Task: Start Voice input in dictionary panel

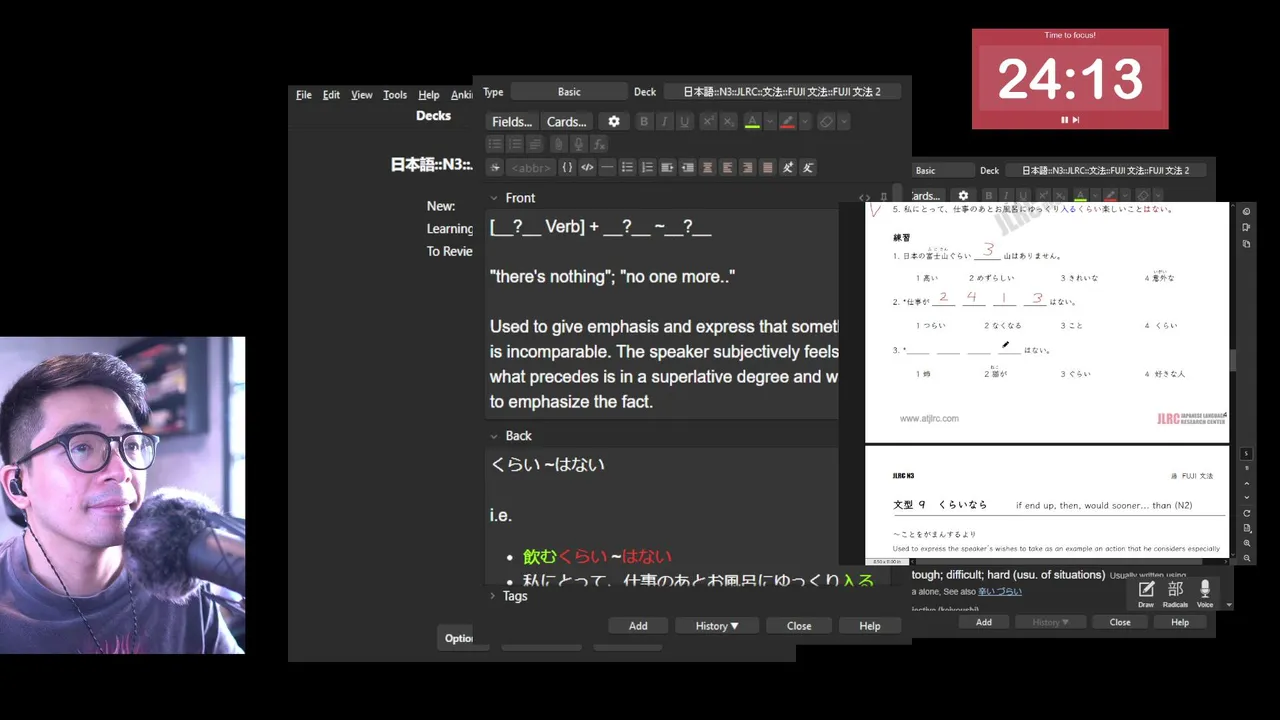Action: (1205, 594)
